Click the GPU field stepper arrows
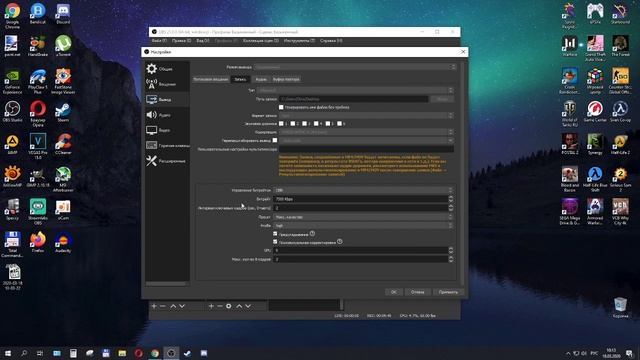The width and height of the screenshot is (640, 360). click(451, 250)
